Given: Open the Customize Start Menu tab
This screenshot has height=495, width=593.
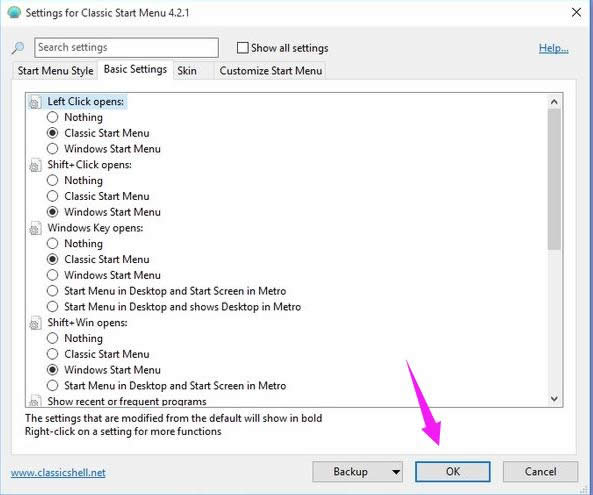Looking at the screenshot, I should [271, 71].
